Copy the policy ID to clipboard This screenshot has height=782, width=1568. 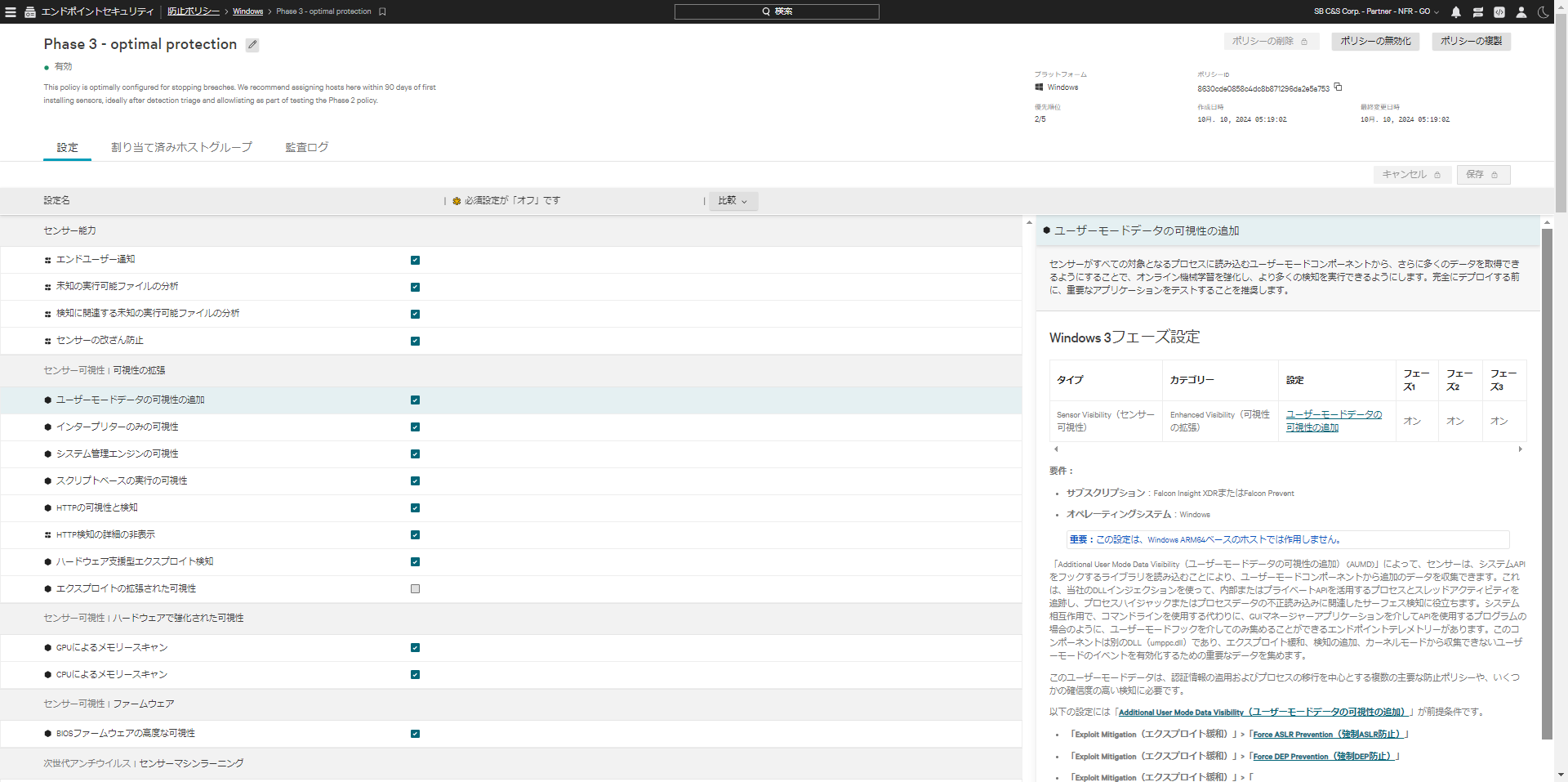(x=1338, y=87)
